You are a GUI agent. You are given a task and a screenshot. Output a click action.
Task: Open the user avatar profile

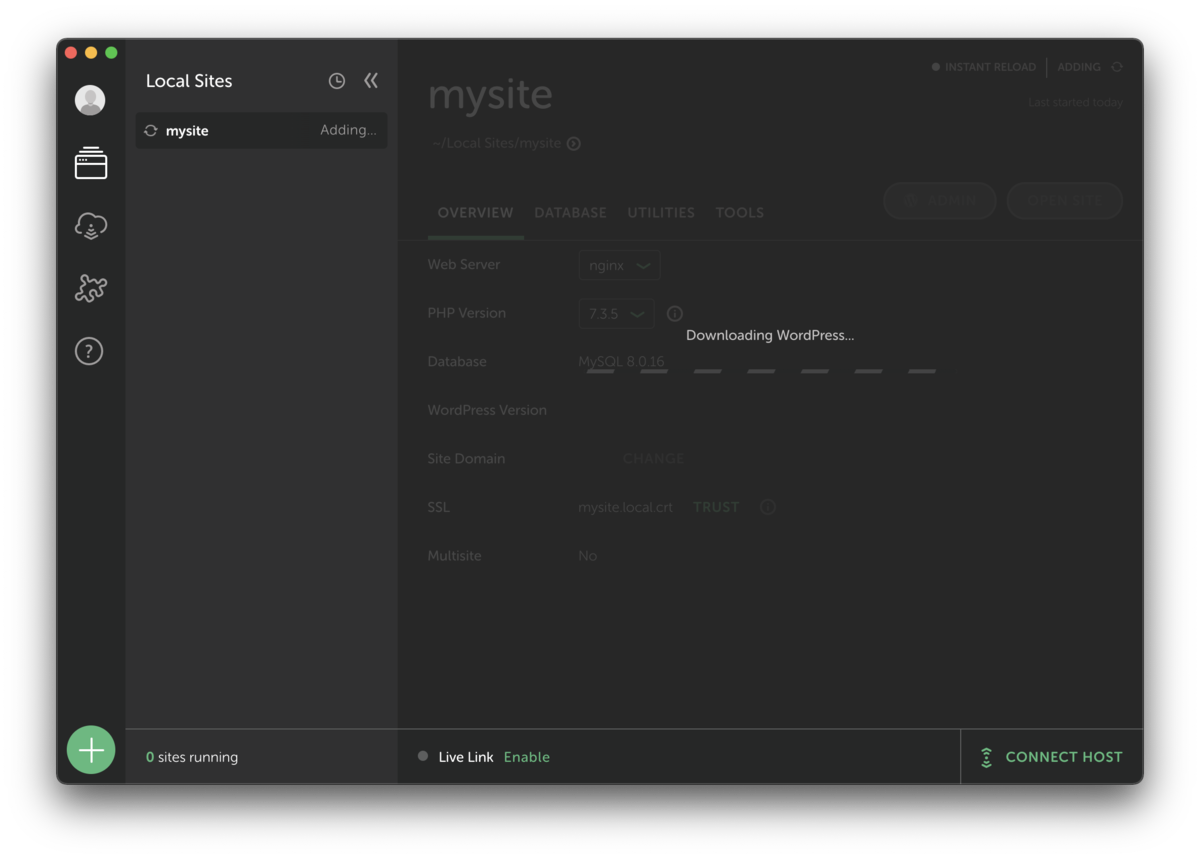90,100
